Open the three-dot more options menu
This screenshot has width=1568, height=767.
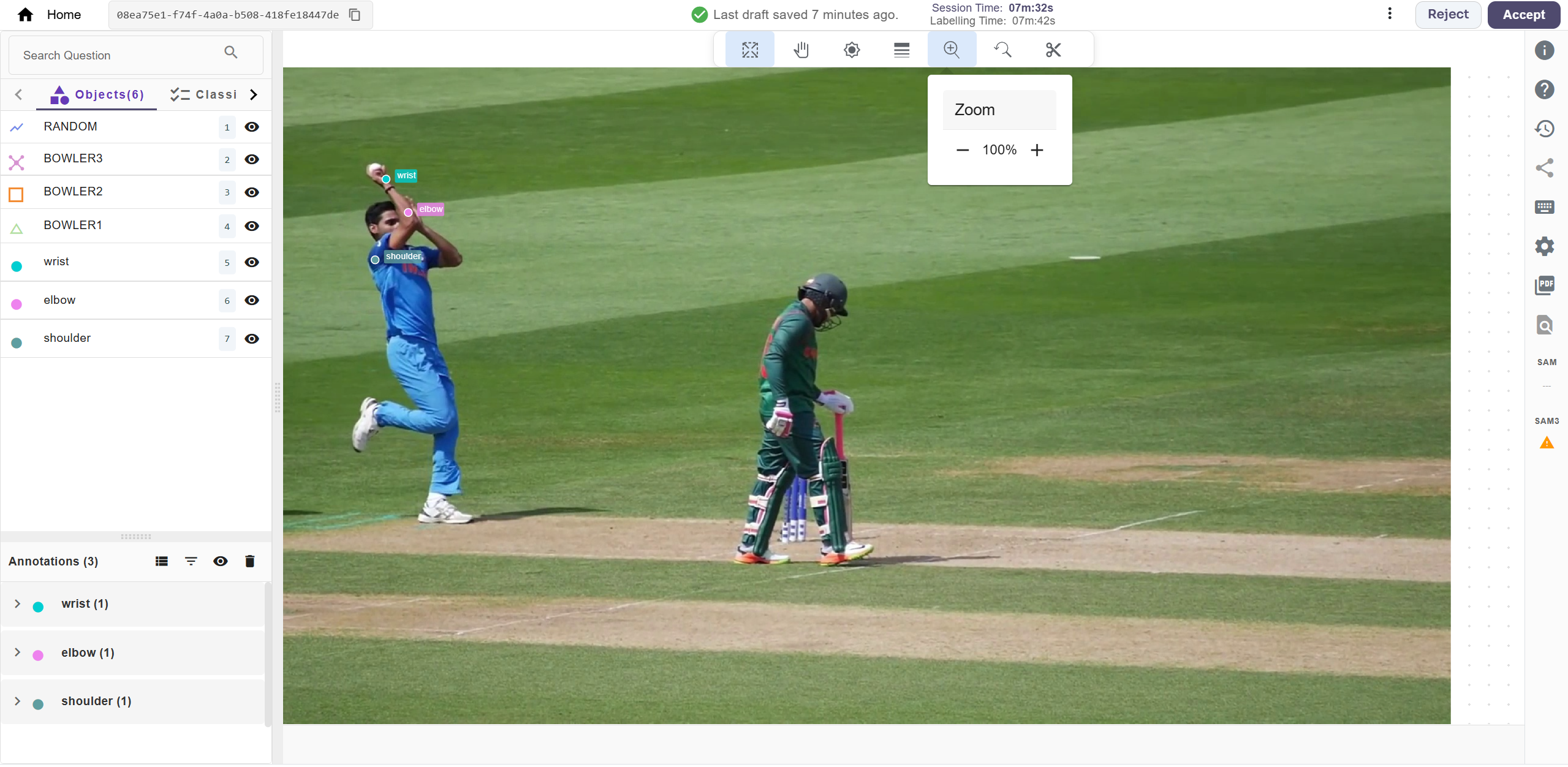(1389, 14)
